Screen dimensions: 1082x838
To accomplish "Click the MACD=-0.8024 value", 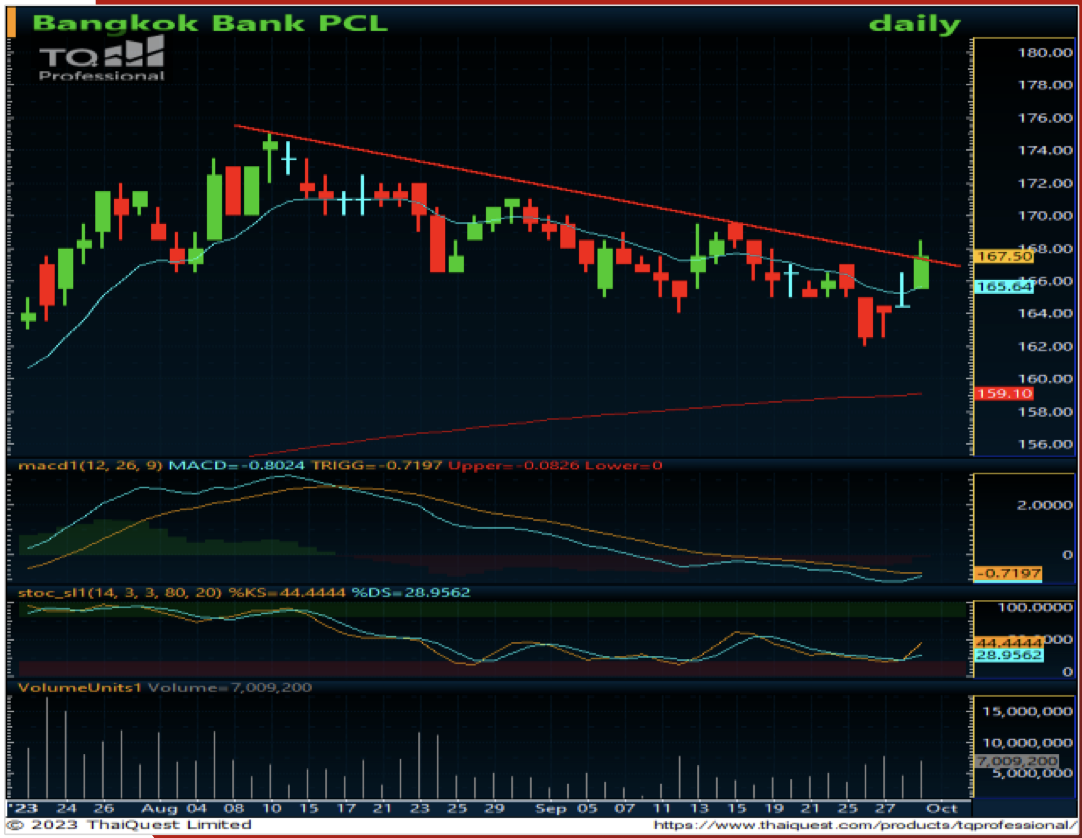I will [x=237, y=465].
